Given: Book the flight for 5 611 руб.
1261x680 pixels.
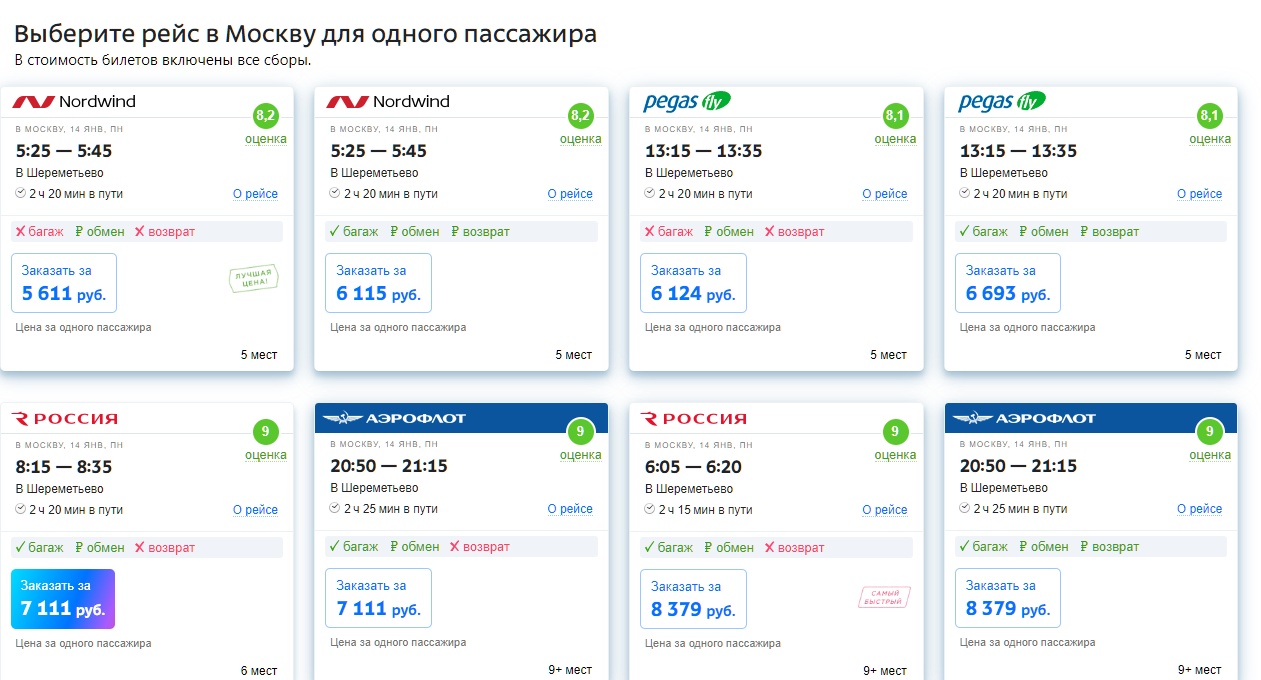Looking at the screenshot, I should click(x=64, y=283).
